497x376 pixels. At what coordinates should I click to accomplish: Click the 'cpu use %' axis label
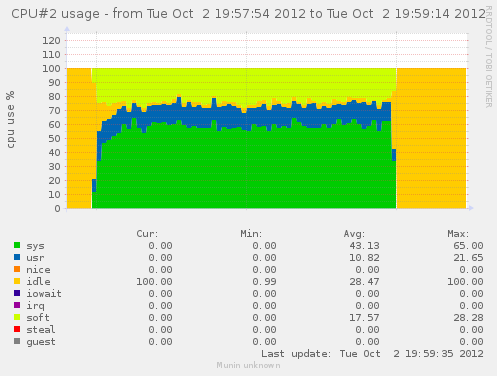tap(11, 119)
